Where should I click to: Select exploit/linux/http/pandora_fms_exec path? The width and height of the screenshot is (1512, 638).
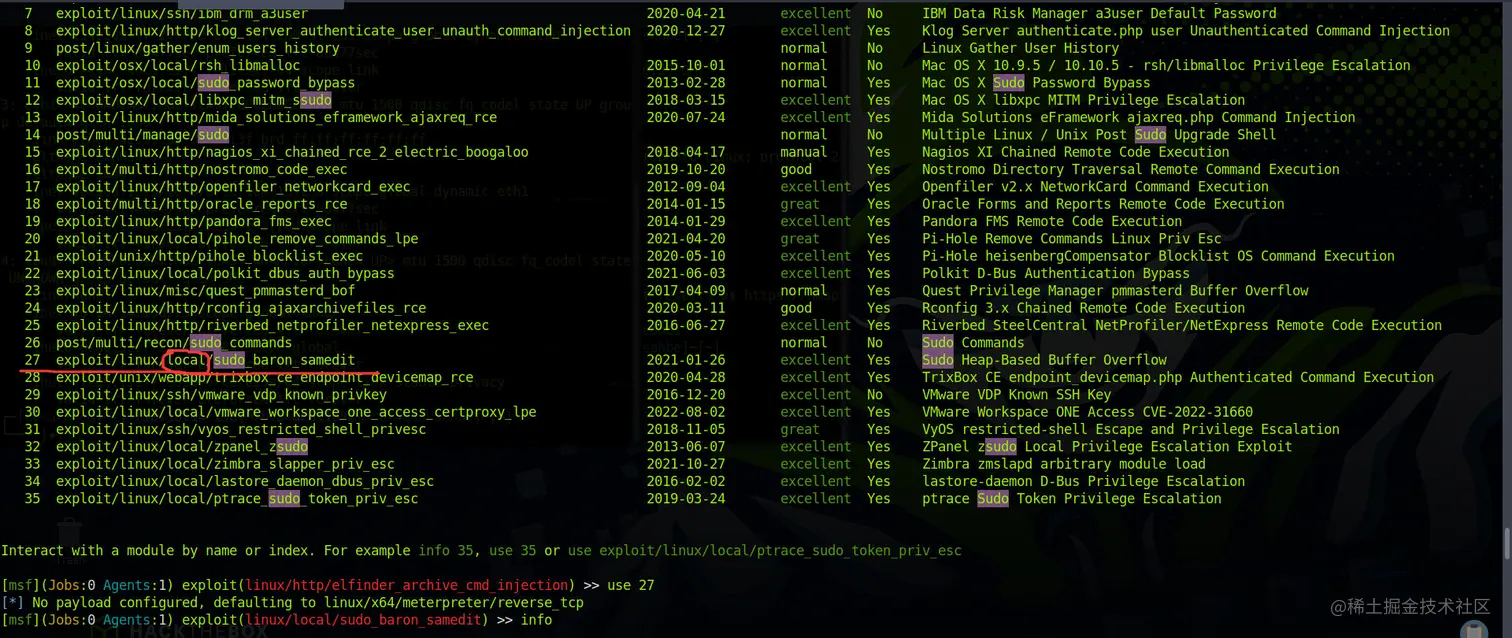194,221
